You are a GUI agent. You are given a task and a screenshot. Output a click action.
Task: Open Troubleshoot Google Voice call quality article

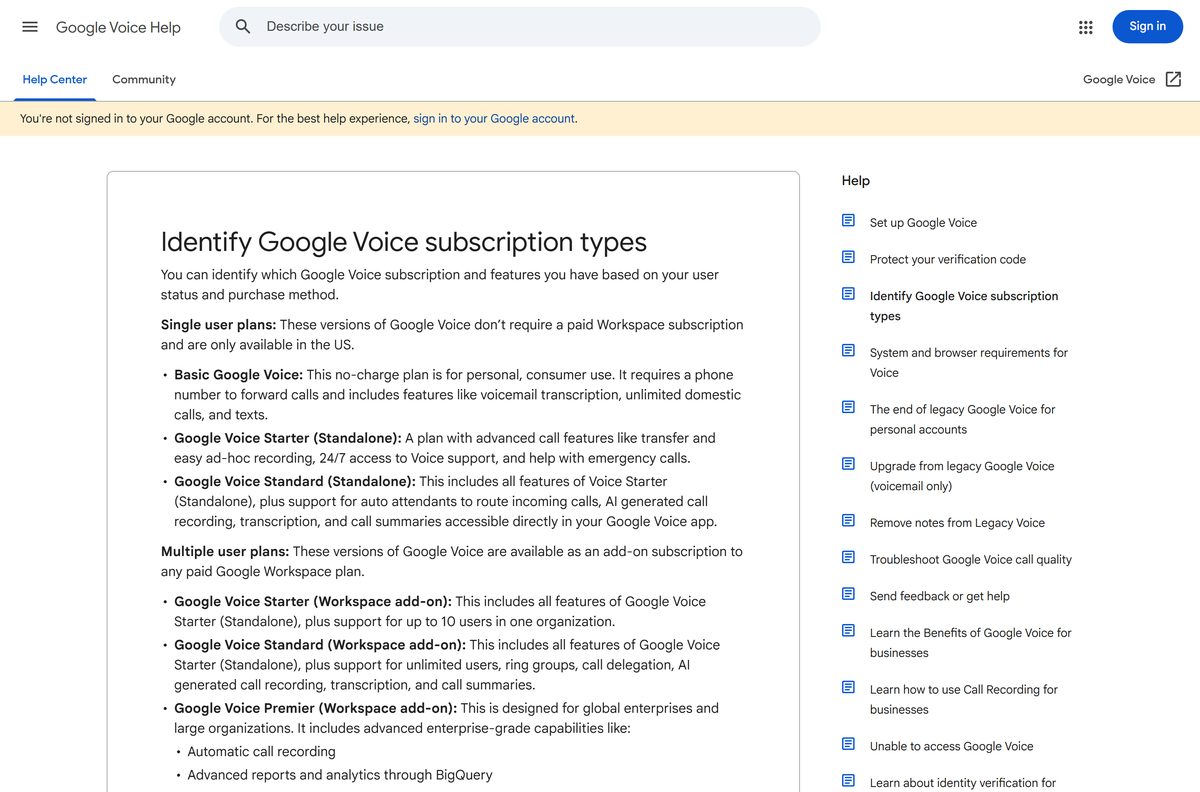[970, 560]
